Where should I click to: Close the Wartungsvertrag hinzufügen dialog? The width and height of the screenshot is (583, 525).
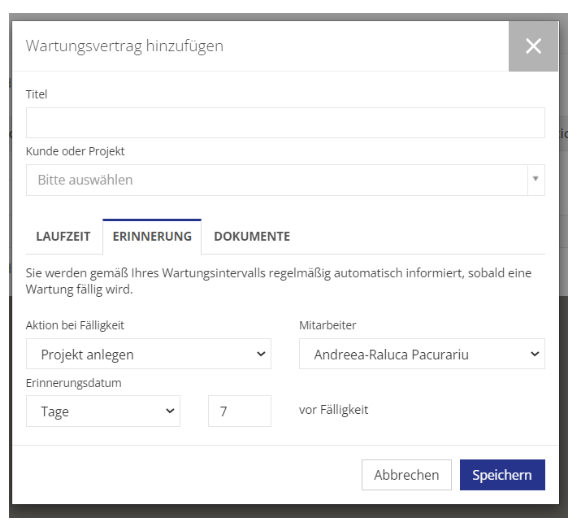point(533,46)
